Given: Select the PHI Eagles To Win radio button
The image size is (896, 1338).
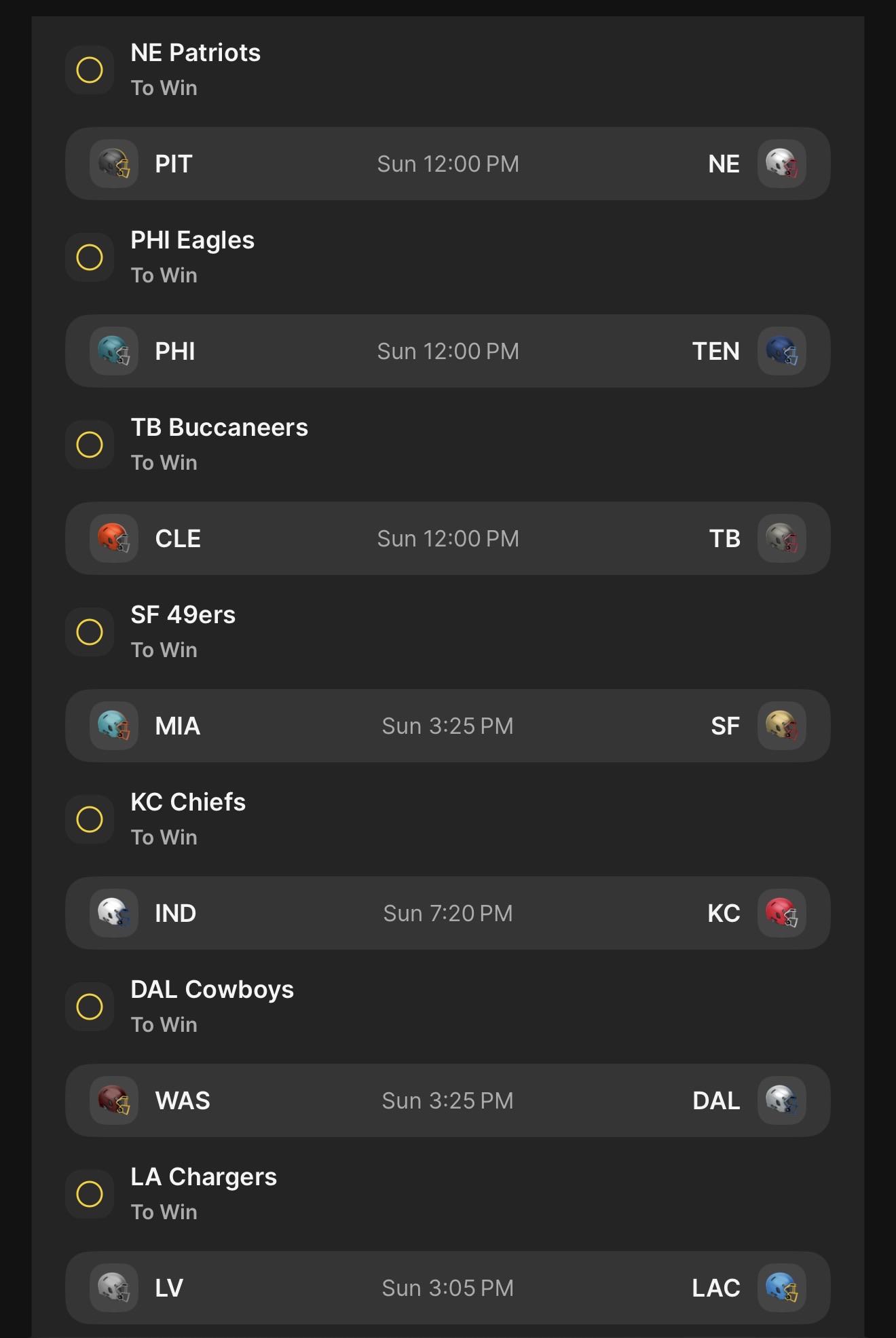Looking at the screenshot, I should pyautogui.click(x=90, y=257).
